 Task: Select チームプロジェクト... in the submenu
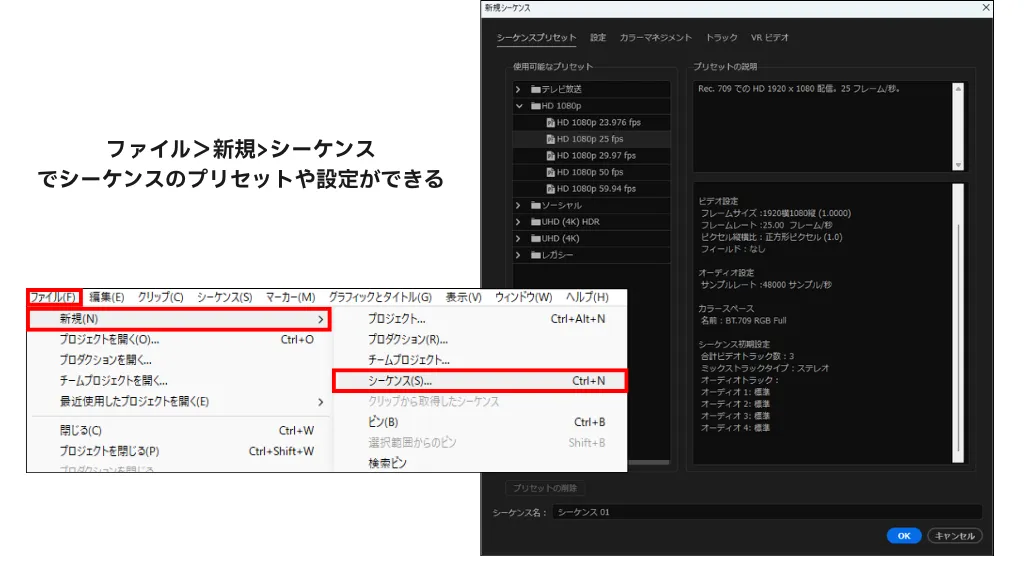click(x=480, y=360)
